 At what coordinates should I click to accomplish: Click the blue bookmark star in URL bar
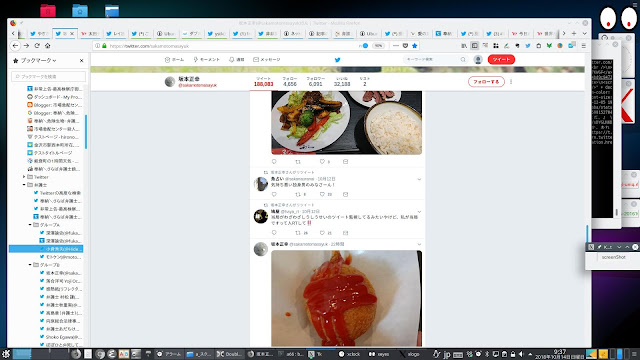coord(415,46)
